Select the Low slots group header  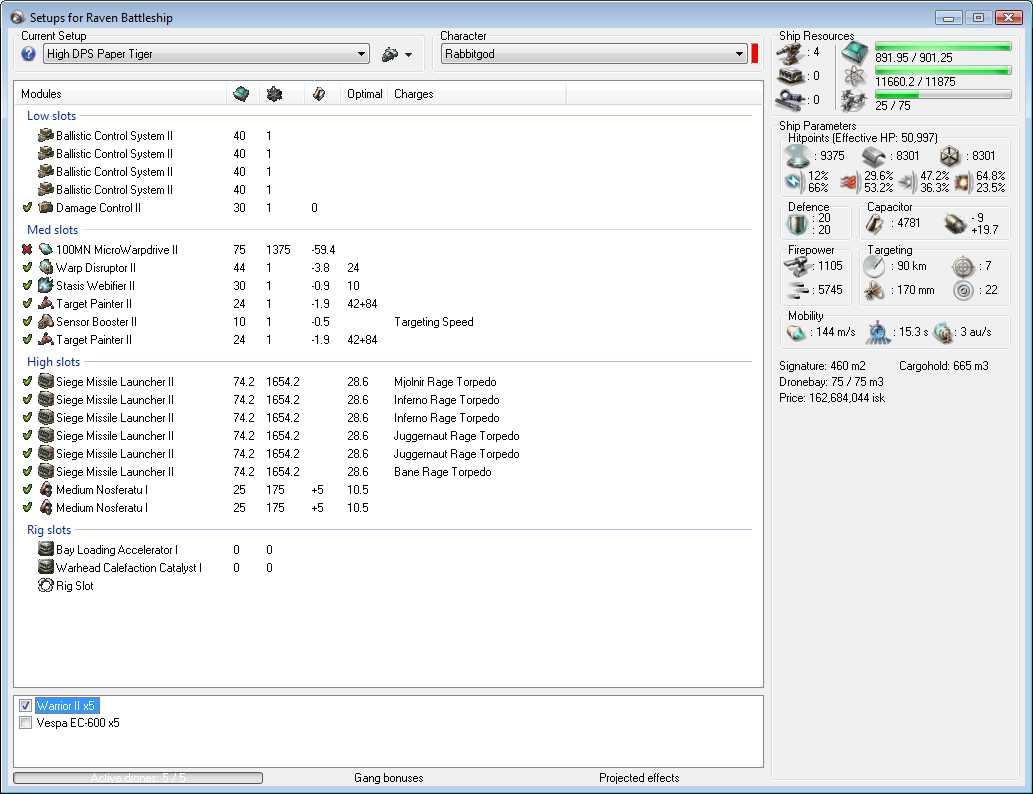pos(51,116)
